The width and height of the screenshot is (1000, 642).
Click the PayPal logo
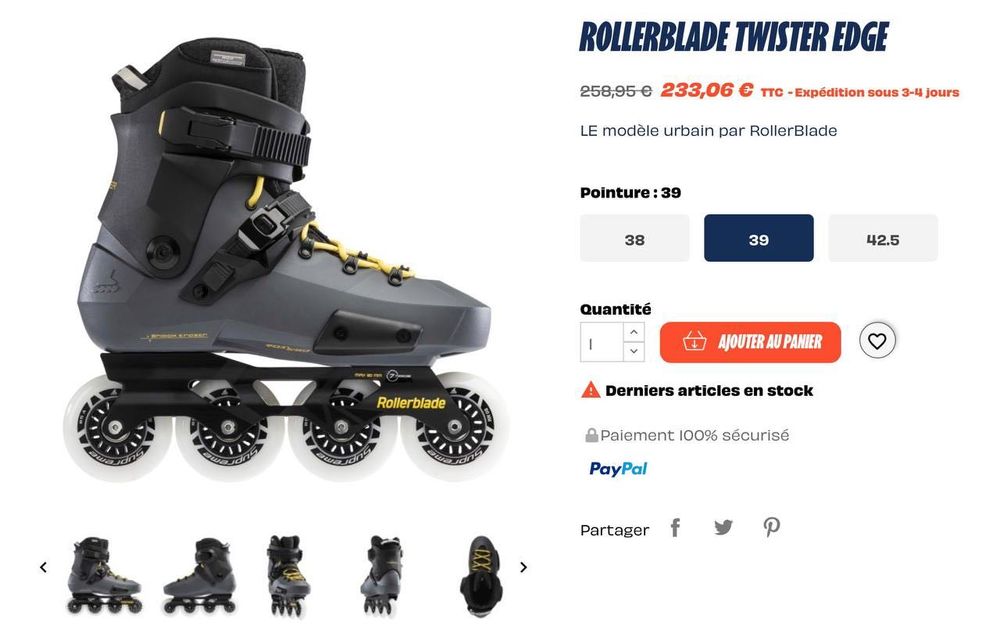click(x=618, y=469)
